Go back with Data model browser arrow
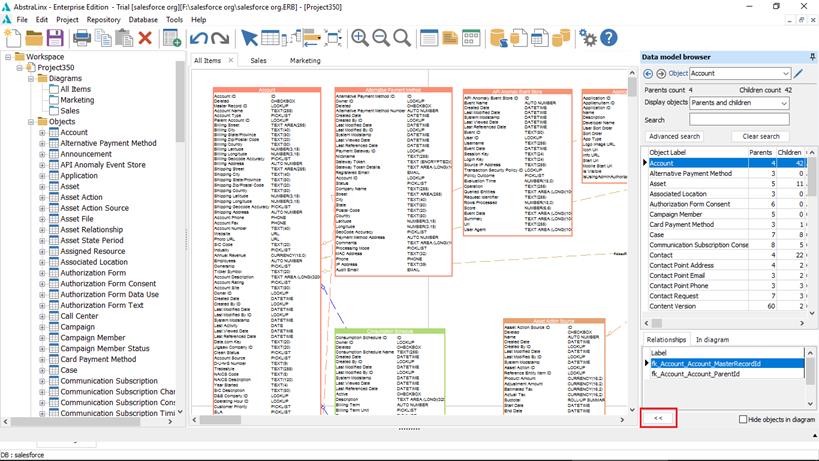 (x=648, y=73)
